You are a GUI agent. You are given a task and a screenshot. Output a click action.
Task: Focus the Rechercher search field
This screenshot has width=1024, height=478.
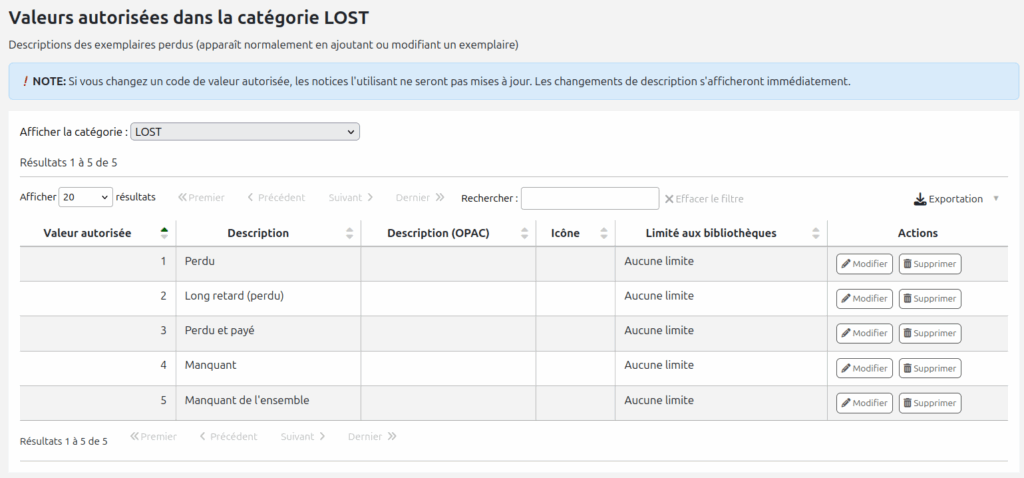tap(590, 199)
